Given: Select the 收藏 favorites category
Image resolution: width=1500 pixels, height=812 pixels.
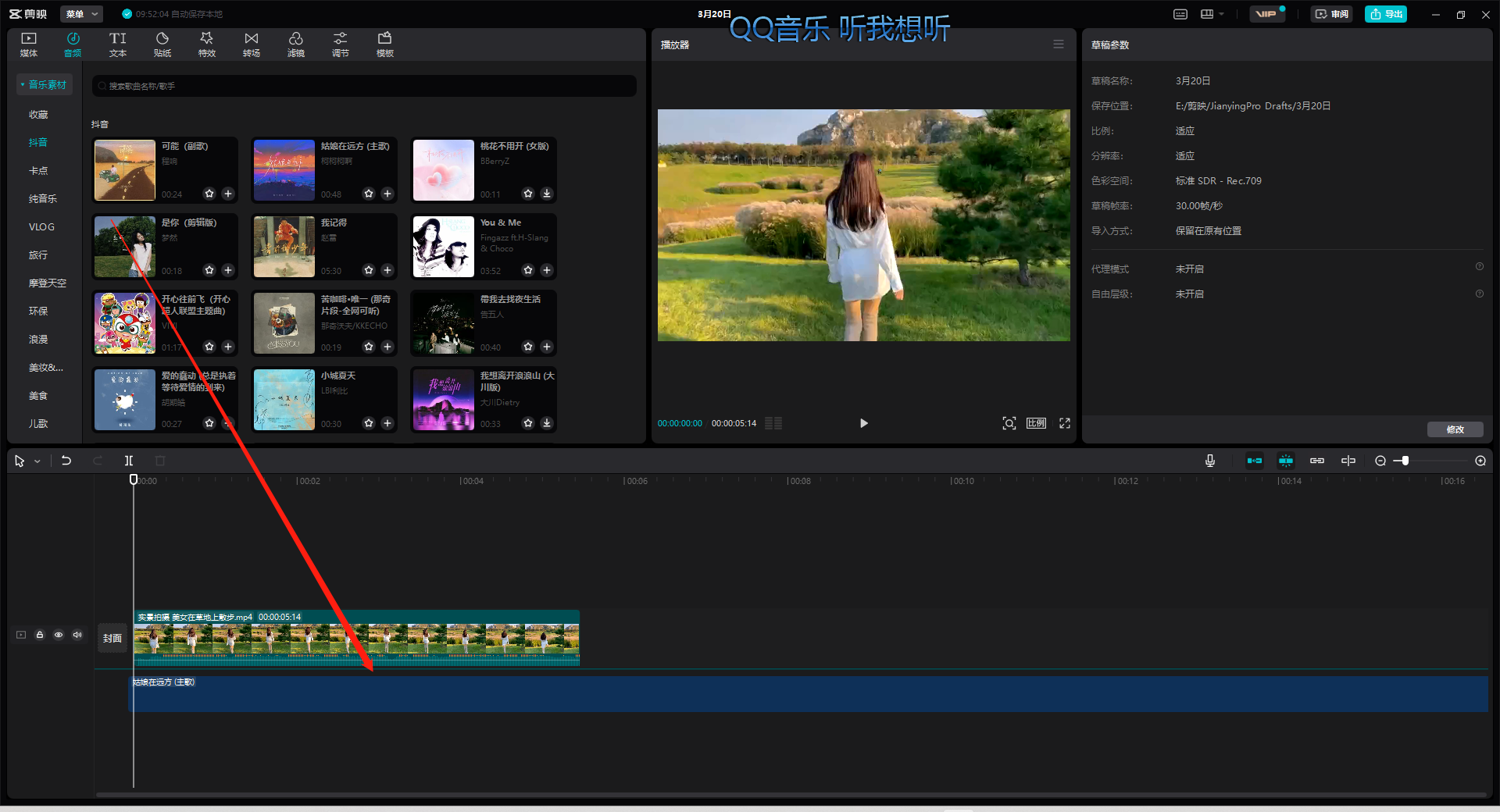Looking at the screenshot, I should point(38,115).
